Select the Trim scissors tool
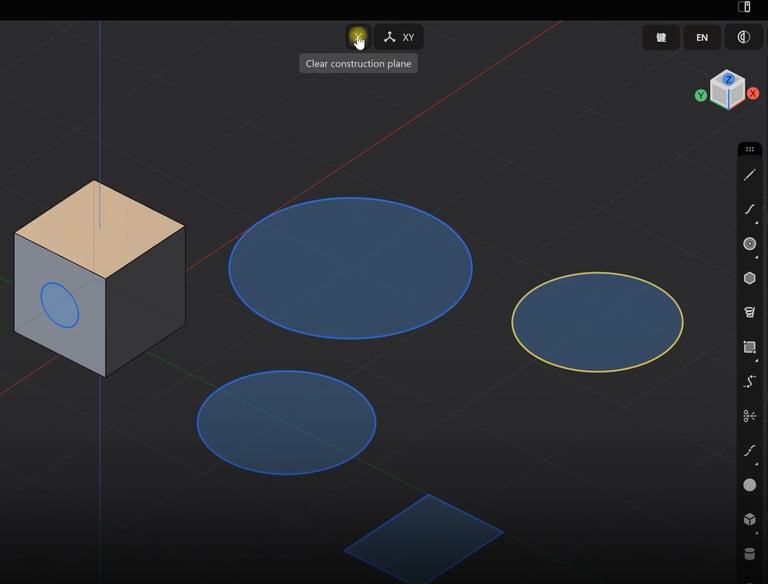The width and height of the screenshot is (768, 584). [x=749, y=416]
